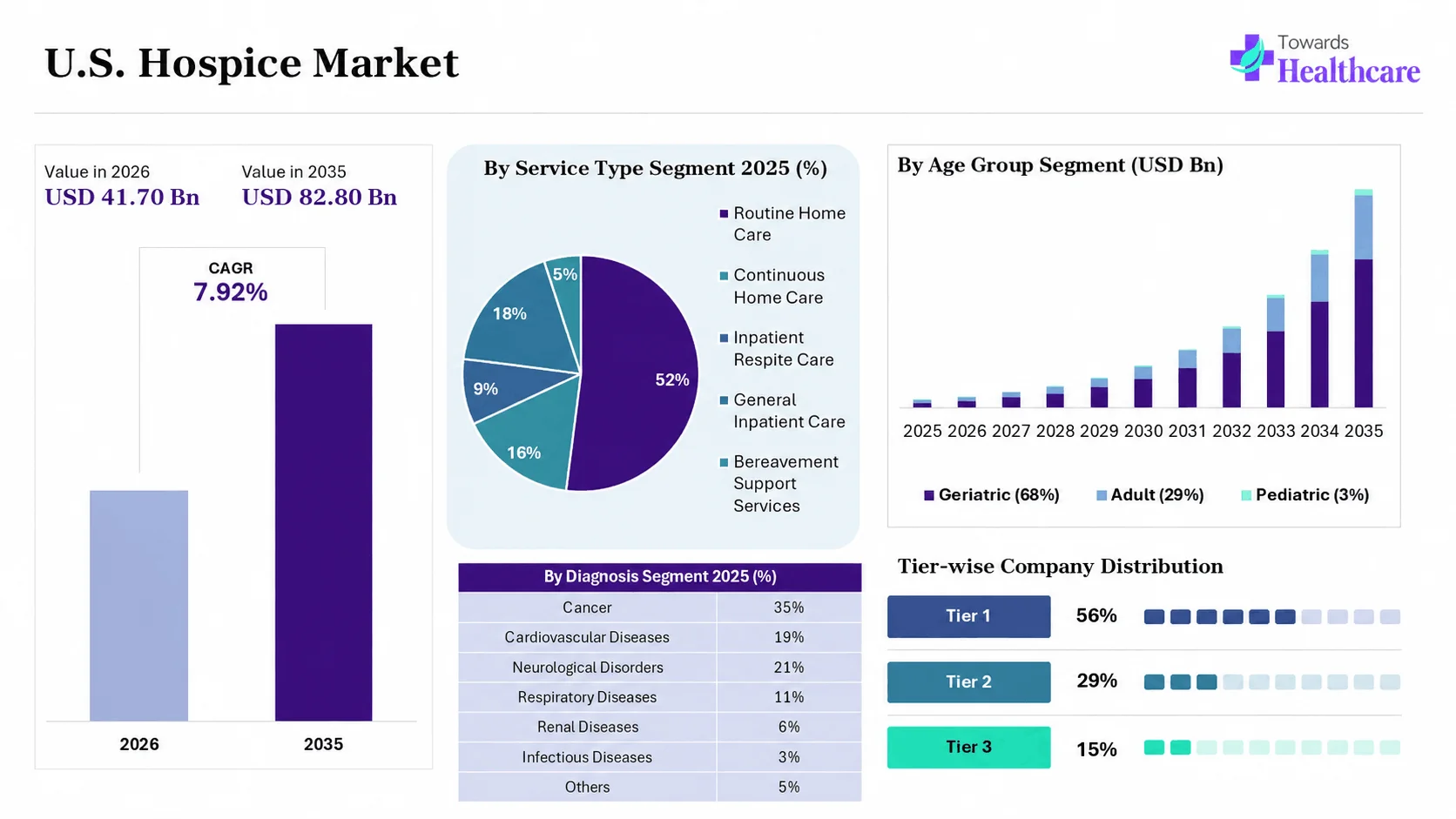This screenshot has width=1456, height=819.
Task: Click the 19% diagnosis table cell
Action: (x=789, y=637)
